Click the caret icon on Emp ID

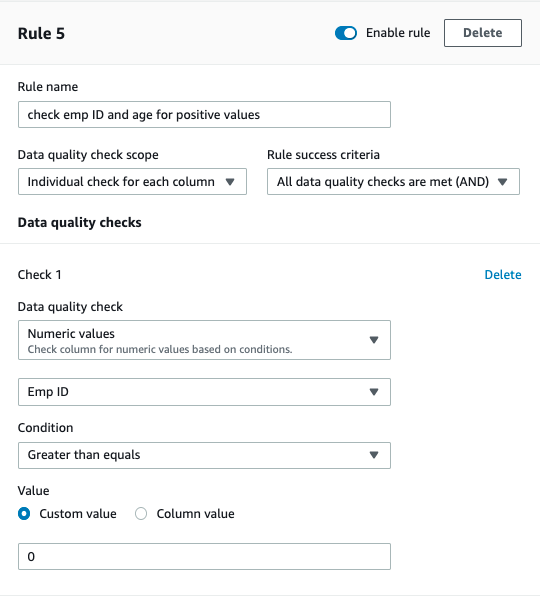point(374,392)
